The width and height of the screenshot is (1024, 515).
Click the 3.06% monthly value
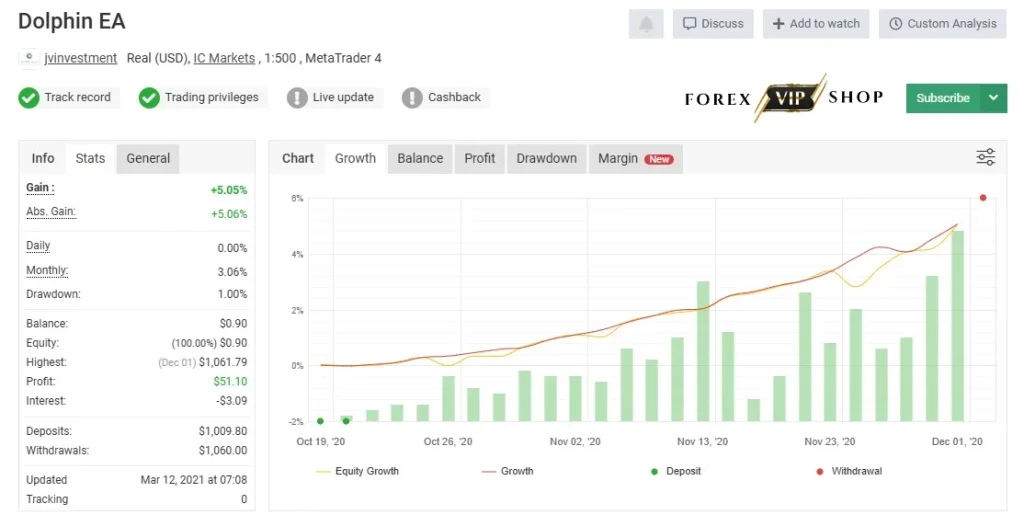(x=232, y=272)
